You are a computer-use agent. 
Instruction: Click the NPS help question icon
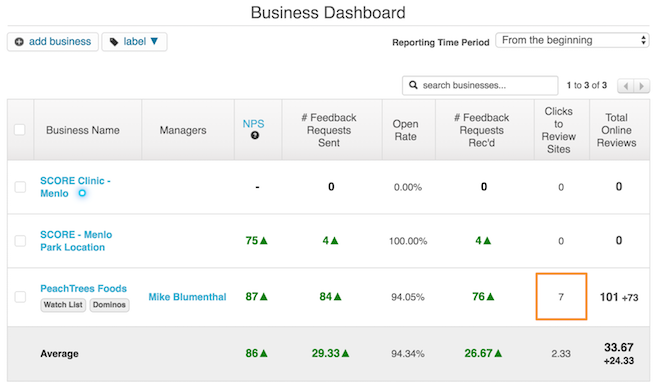tap(255, 135)
